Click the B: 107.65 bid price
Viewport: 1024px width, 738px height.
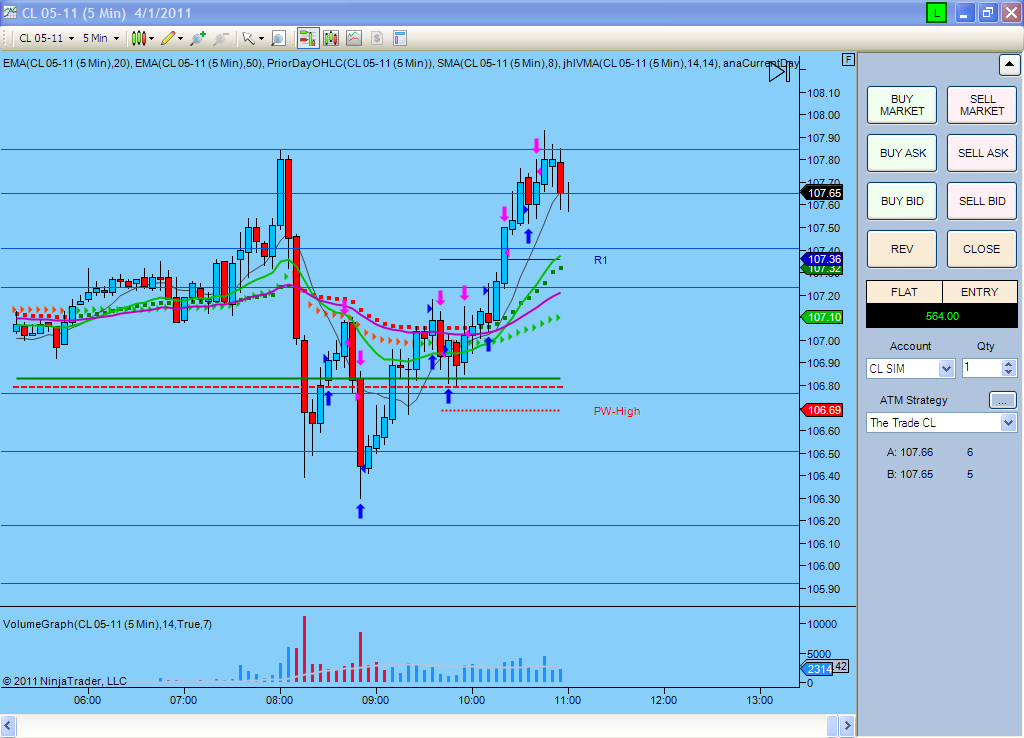910,474
